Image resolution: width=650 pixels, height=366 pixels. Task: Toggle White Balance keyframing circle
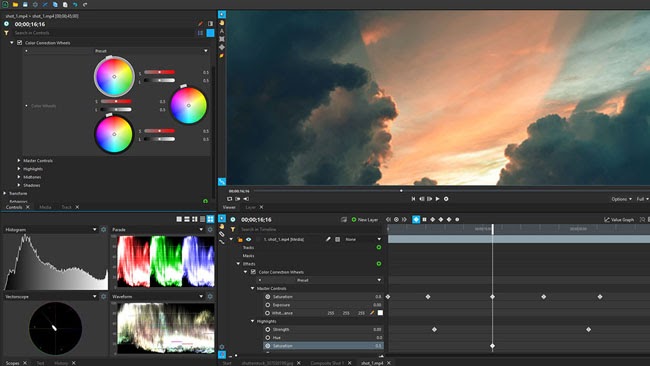268,313
